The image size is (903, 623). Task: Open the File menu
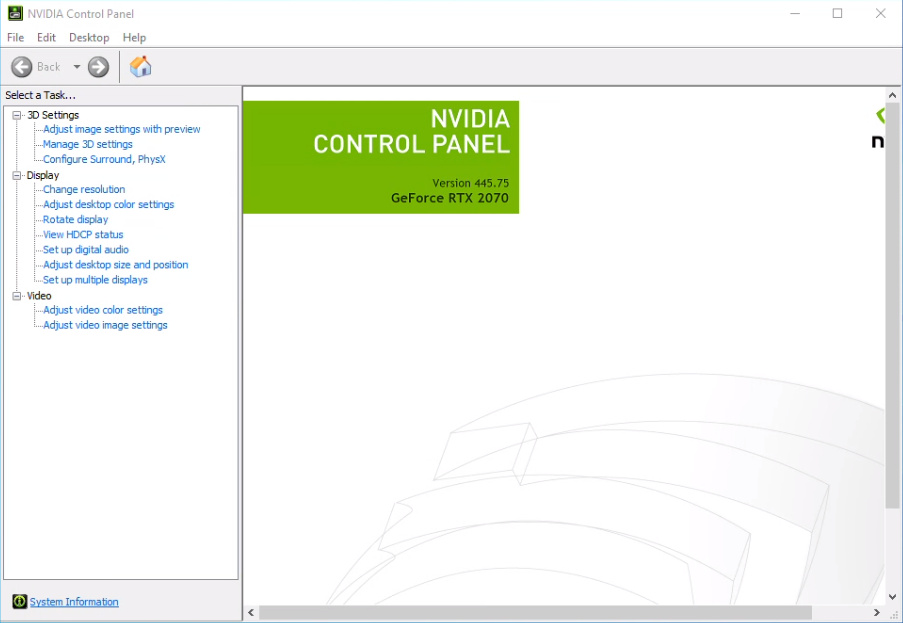(16, 37)
